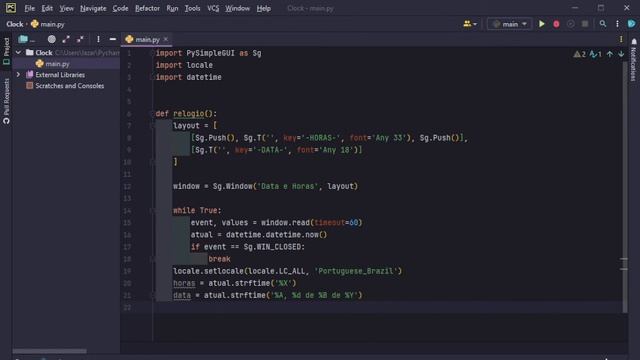Open the PyCharm logo menu icon
The image size is (640, 360).
click(11, 8)
